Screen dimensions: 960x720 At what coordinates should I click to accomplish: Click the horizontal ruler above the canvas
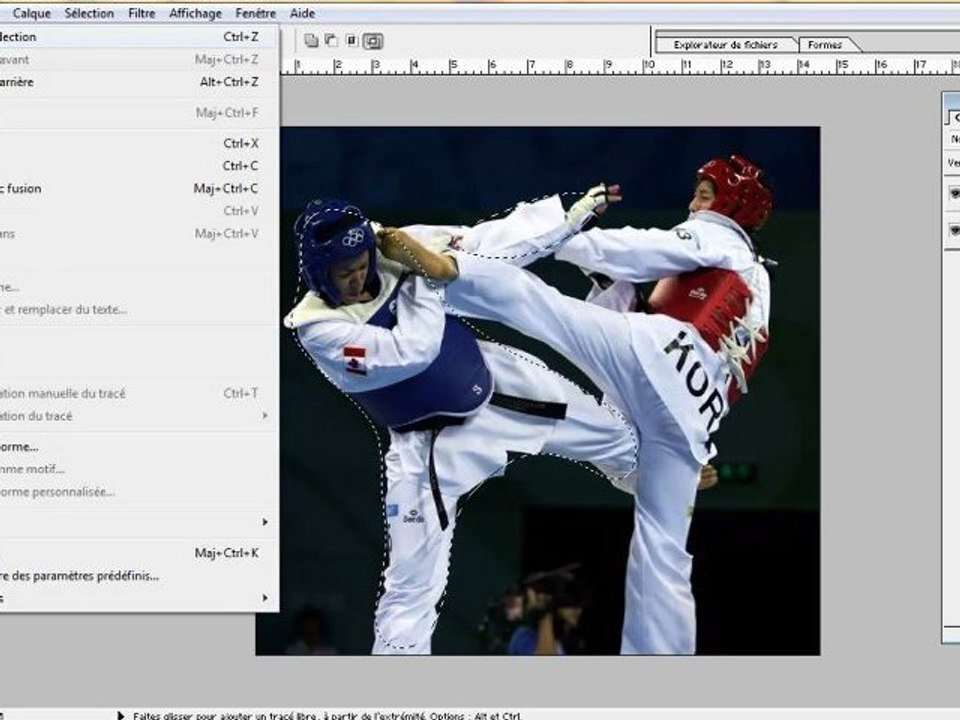(620, 66)
